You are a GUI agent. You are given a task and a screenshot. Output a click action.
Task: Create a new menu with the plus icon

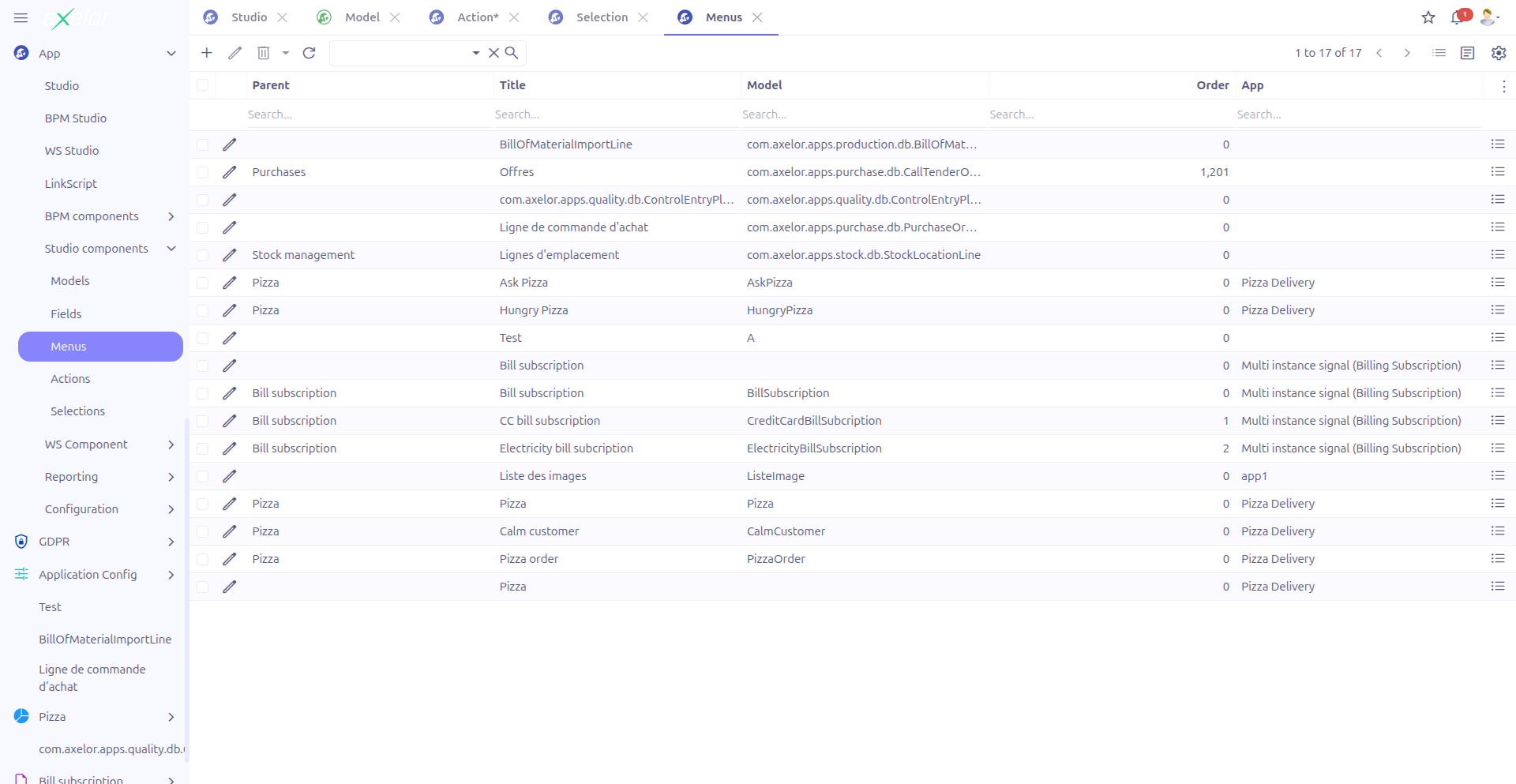pyautogui.click(x=206, y=53)
